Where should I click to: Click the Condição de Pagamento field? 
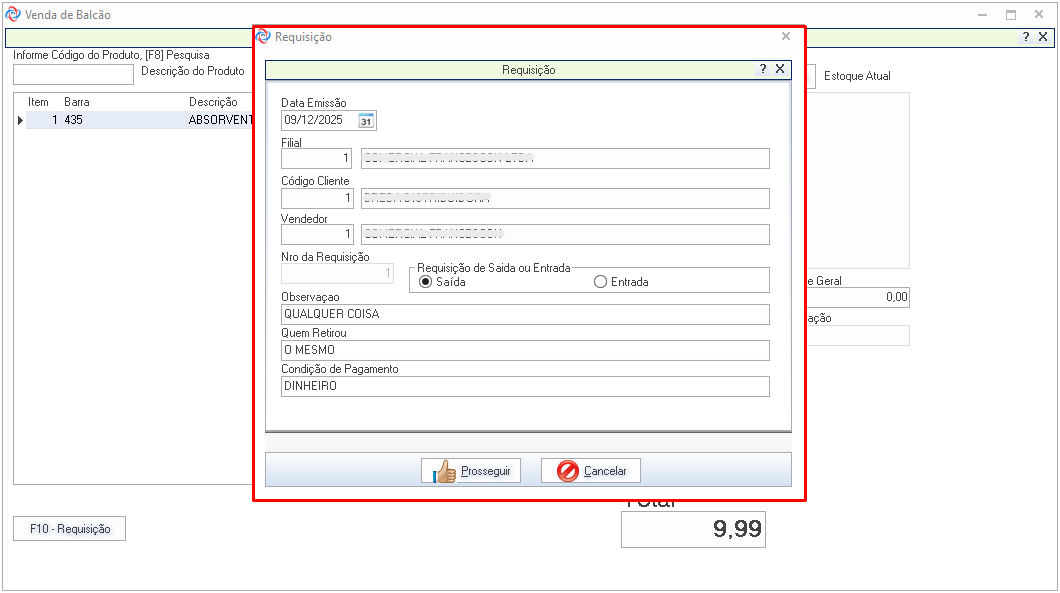coord(525,387)
